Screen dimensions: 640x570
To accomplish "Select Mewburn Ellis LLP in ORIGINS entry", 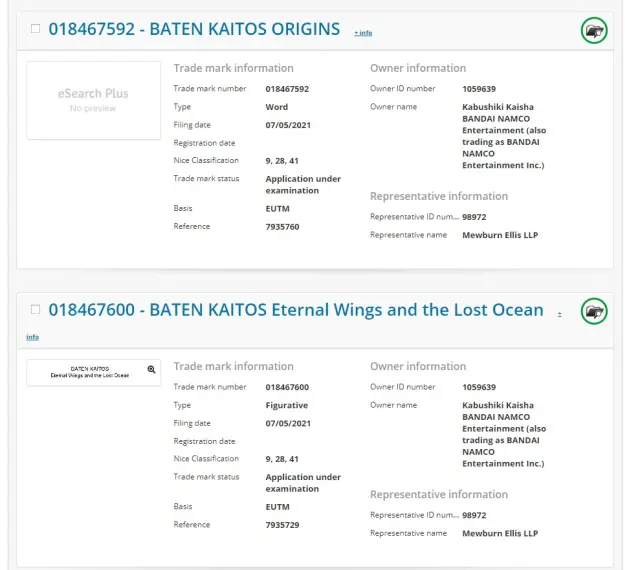I will point(500,235).
